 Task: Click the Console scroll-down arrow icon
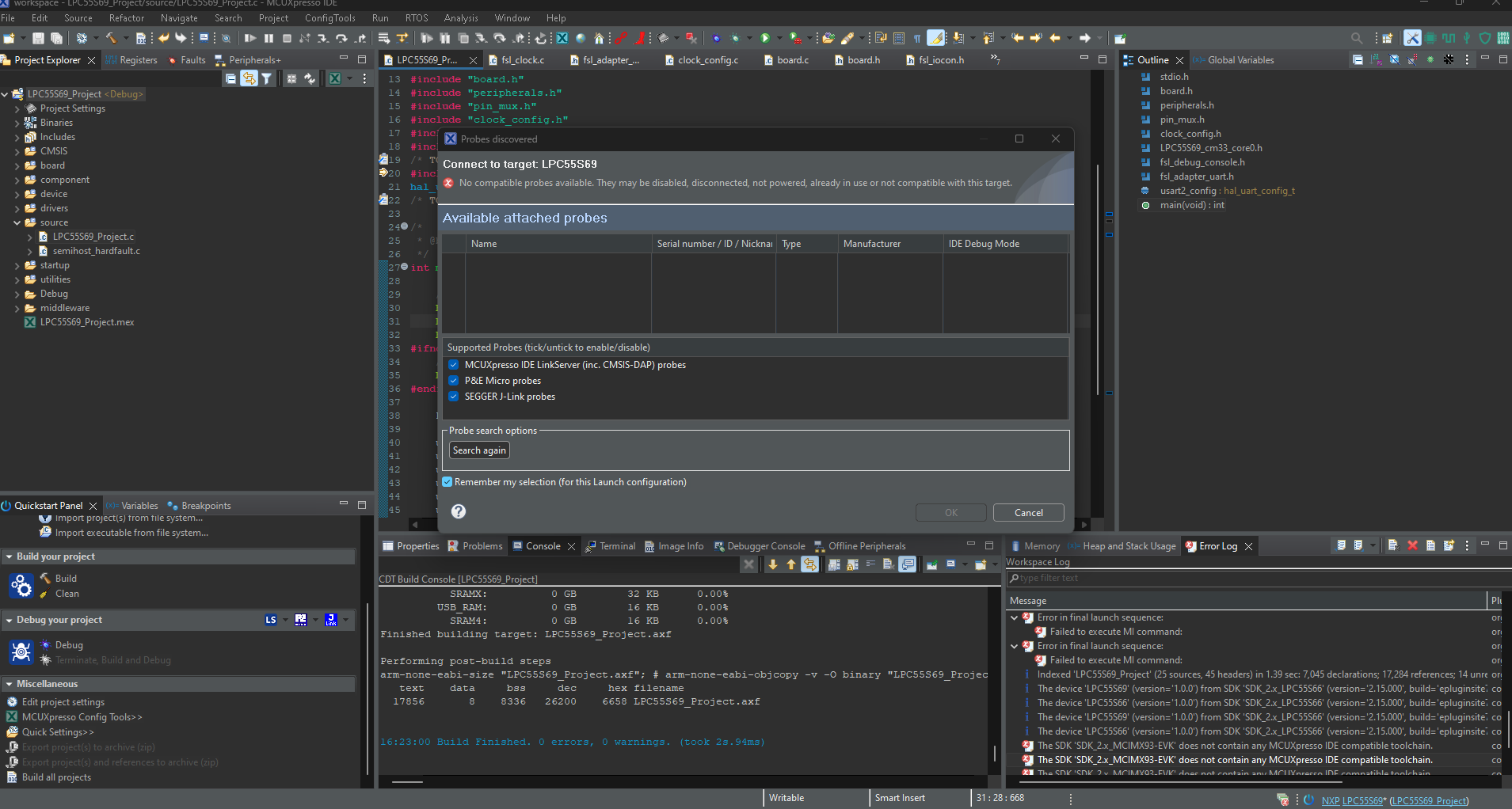click(x=773, y=564)
